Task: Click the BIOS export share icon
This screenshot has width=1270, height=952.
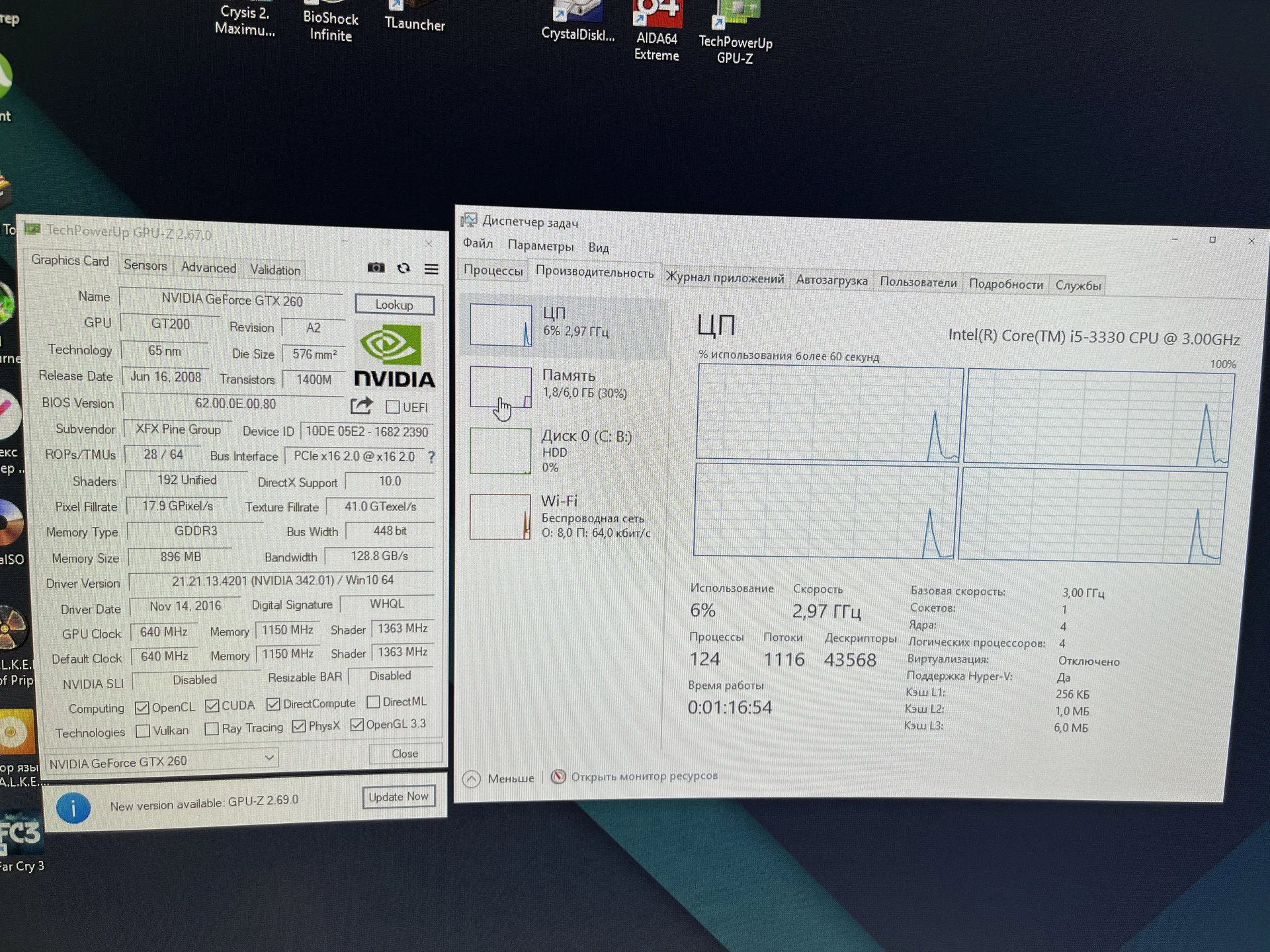Action: (x=361, y=405)
